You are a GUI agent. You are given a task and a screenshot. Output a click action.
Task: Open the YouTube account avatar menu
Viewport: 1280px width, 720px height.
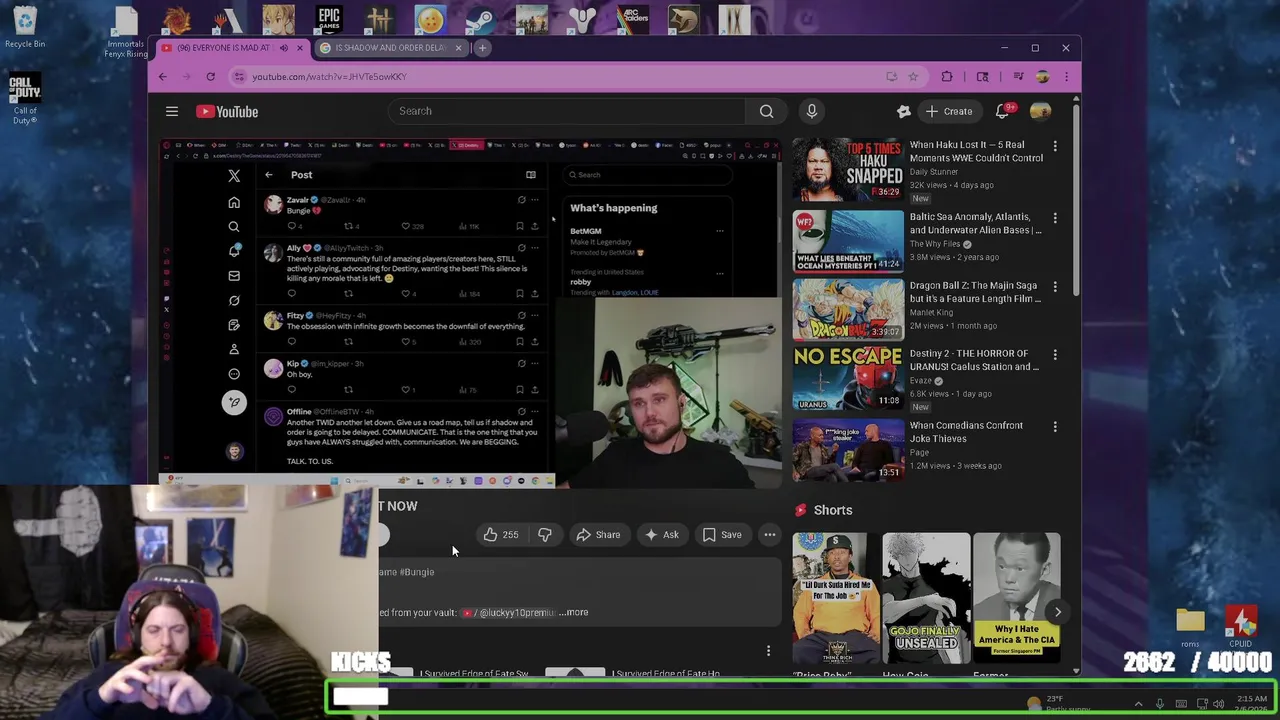click(1040, 111)
